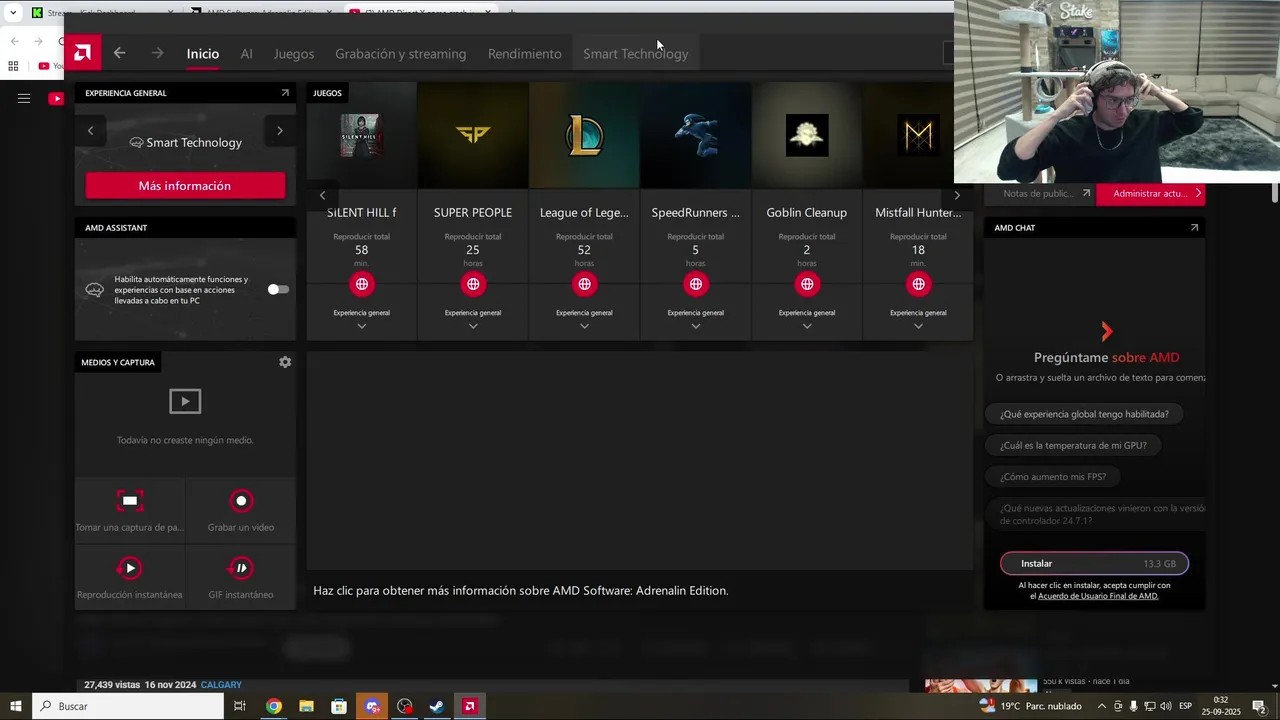This screenshot has height=720, width=1280.
Task: Click Instalar 13.3 GB button
Action: 1094,563
